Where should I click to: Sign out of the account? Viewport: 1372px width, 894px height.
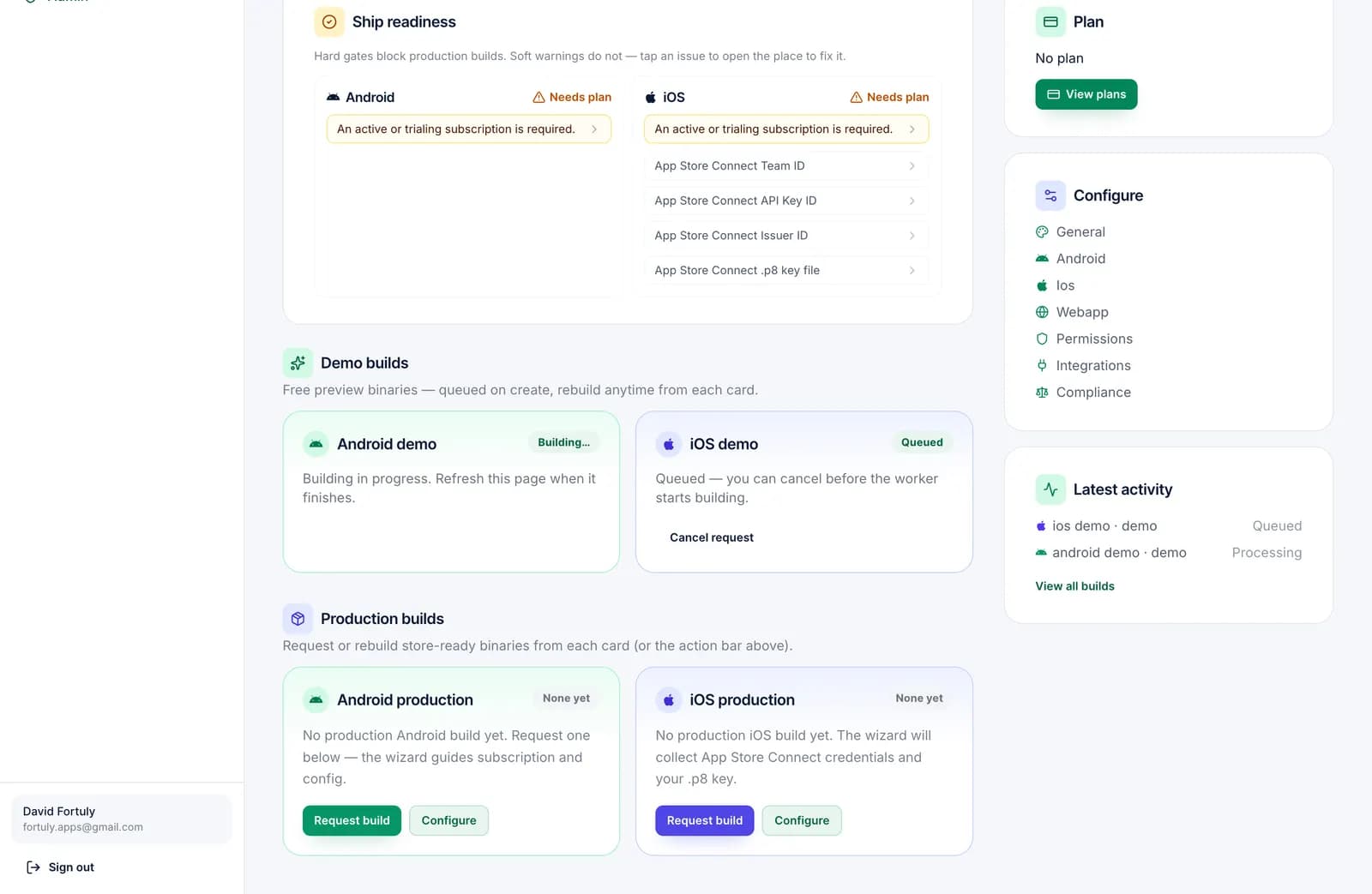72,867
